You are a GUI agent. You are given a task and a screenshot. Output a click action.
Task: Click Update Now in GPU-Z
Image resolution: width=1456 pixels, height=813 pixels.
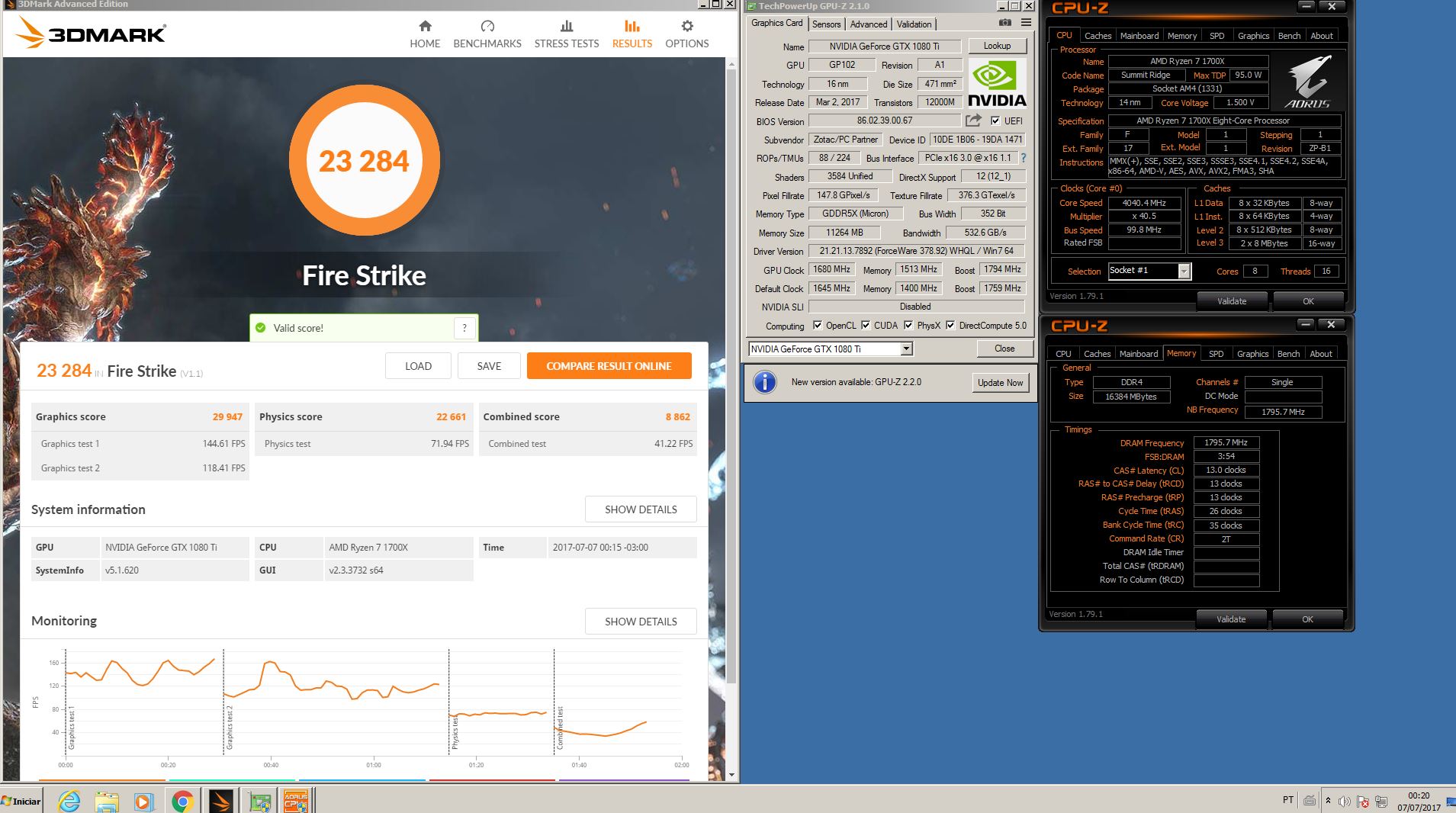click(x=1000, y=383)
